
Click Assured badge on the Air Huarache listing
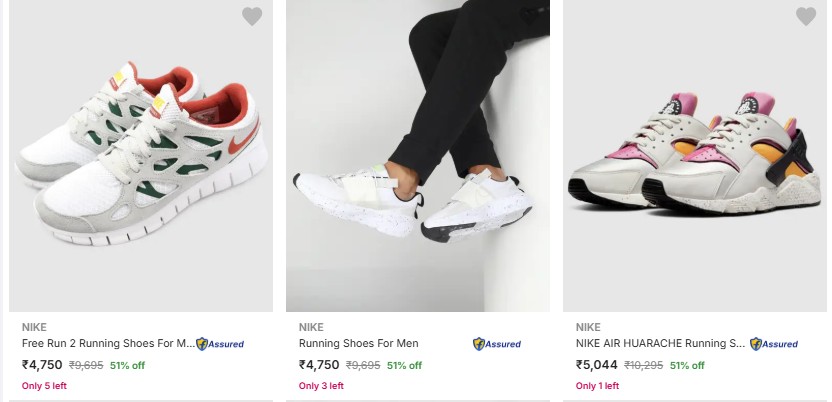[774, 344]
